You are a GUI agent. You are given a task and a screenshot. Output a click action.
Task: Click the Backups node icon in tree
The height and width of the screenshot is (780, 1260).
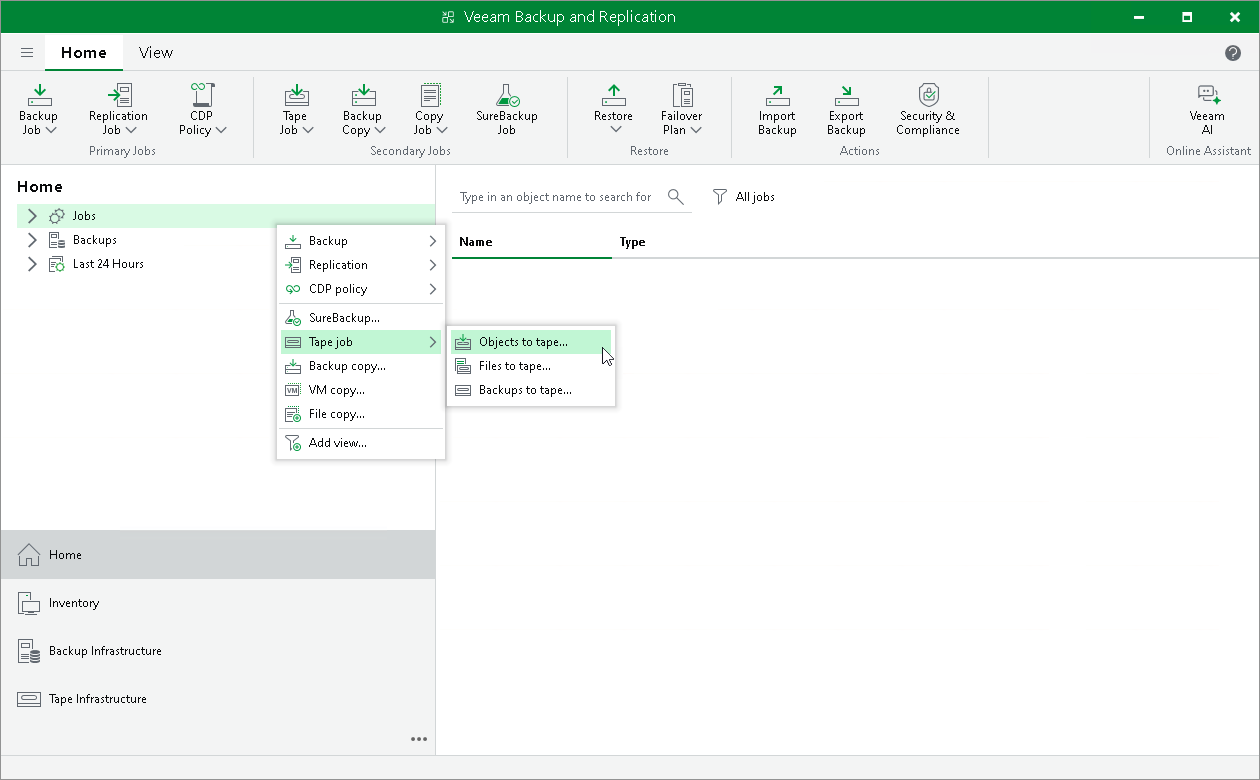coord(57,240)
